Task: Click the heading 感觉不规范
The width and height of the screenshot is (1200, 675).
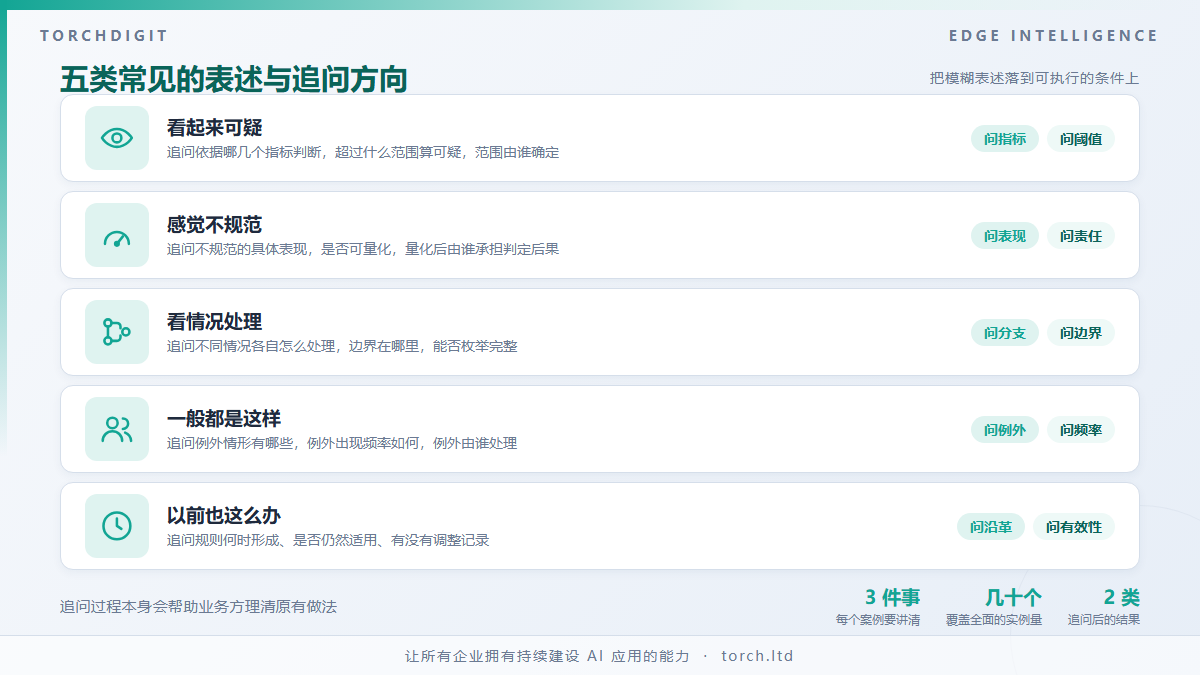Action: coord(214,224)
